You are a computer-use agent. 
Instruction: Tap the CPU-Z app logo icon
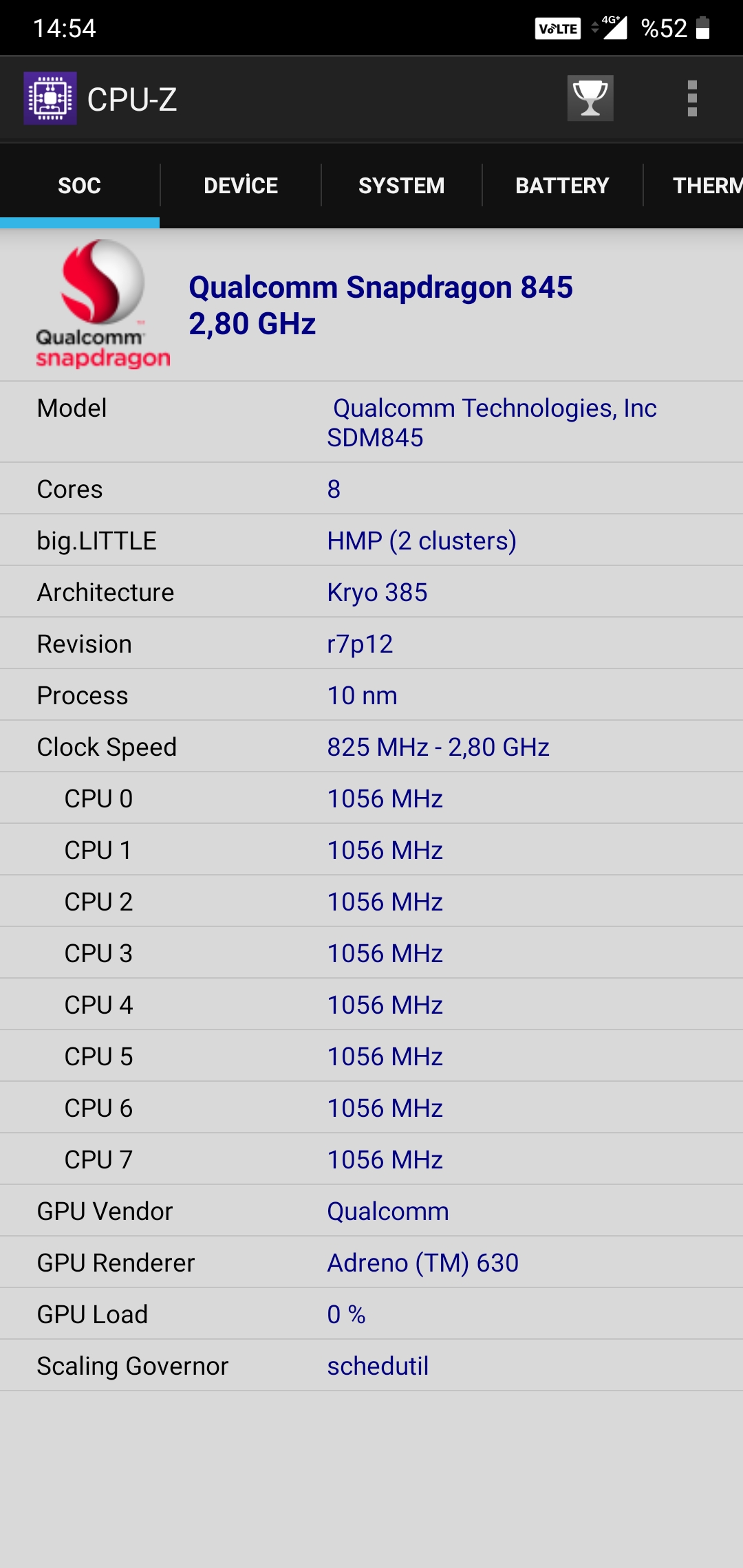click(50, 98)
